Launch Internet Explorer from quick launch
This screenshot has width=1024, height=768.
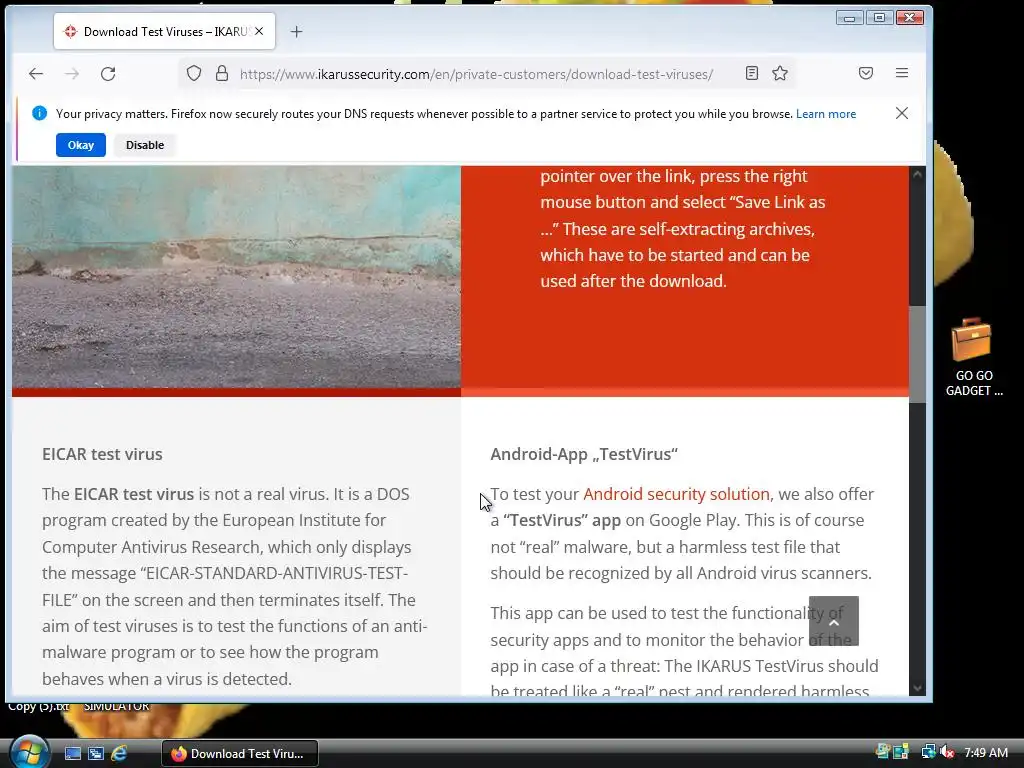(x=119, y=754)
